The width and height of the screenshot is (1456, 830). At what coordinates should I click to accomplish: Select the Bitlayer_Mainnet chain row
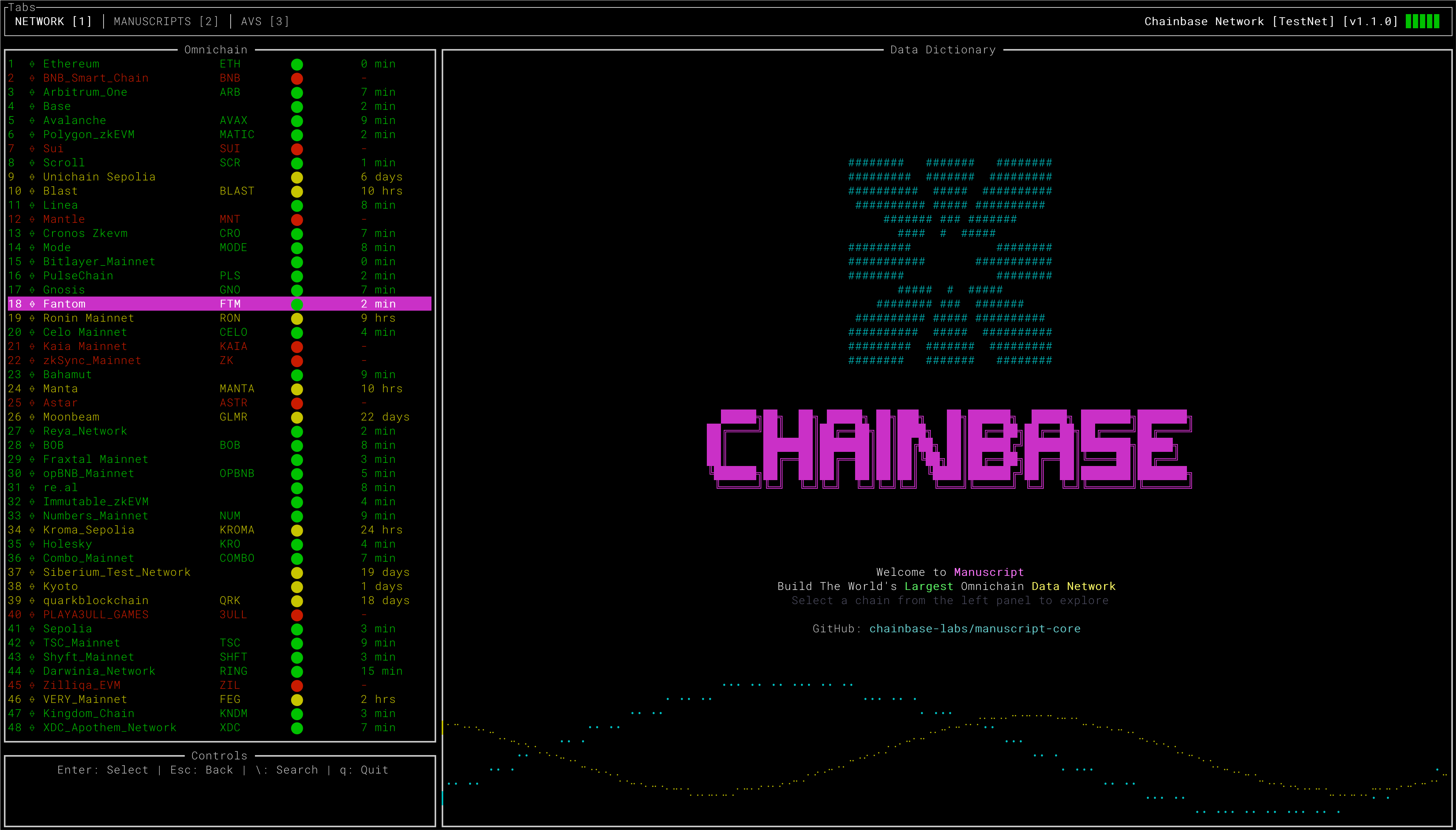(x=219, y=262)
